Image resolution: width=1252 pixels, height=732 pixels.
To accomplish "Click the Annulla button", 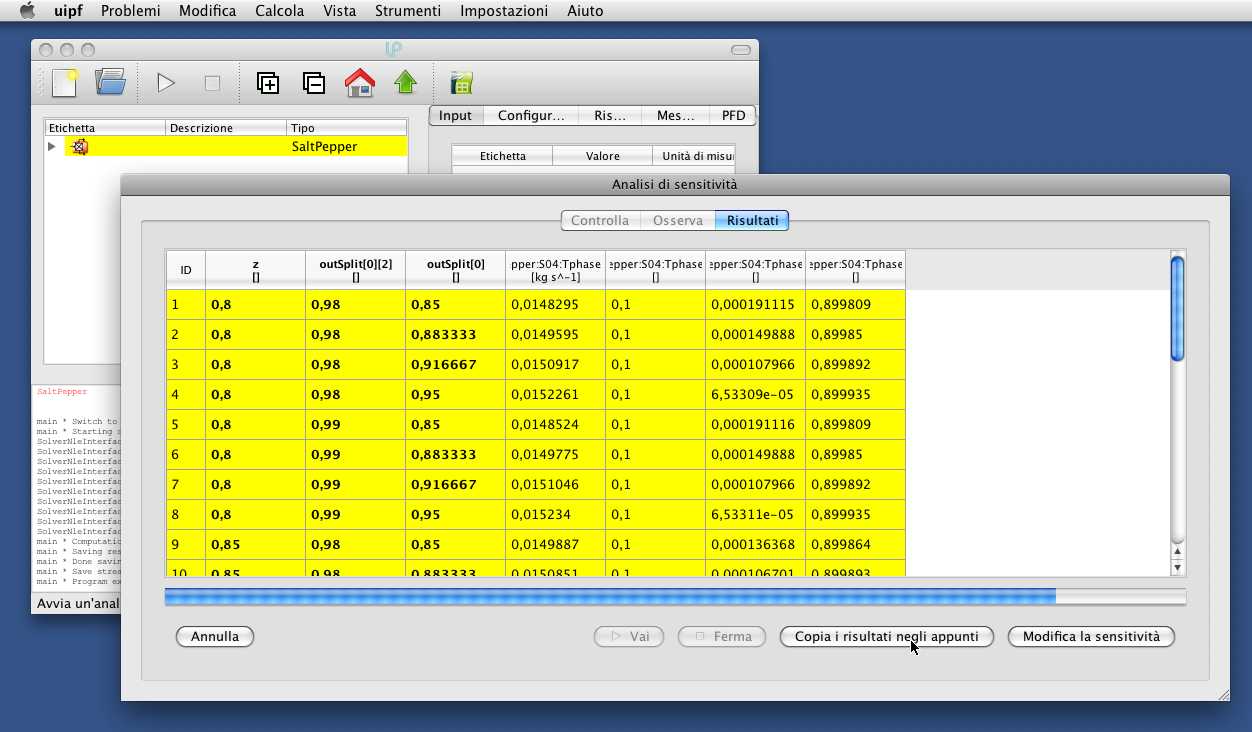I will [215, 636].
